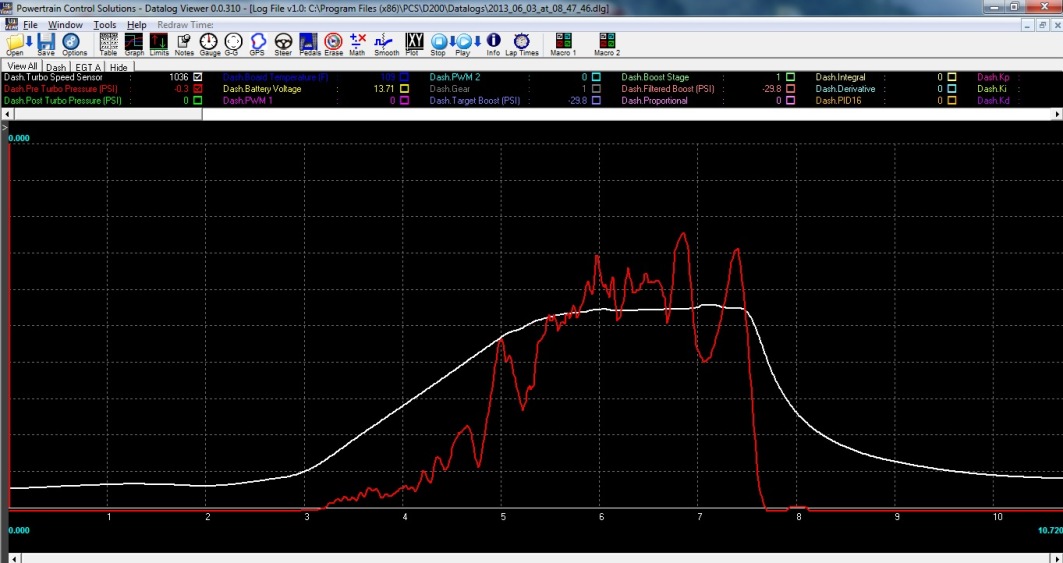
Task: Enable Dash.Battery Voltage channel checkbox
Action: (403, 89)
